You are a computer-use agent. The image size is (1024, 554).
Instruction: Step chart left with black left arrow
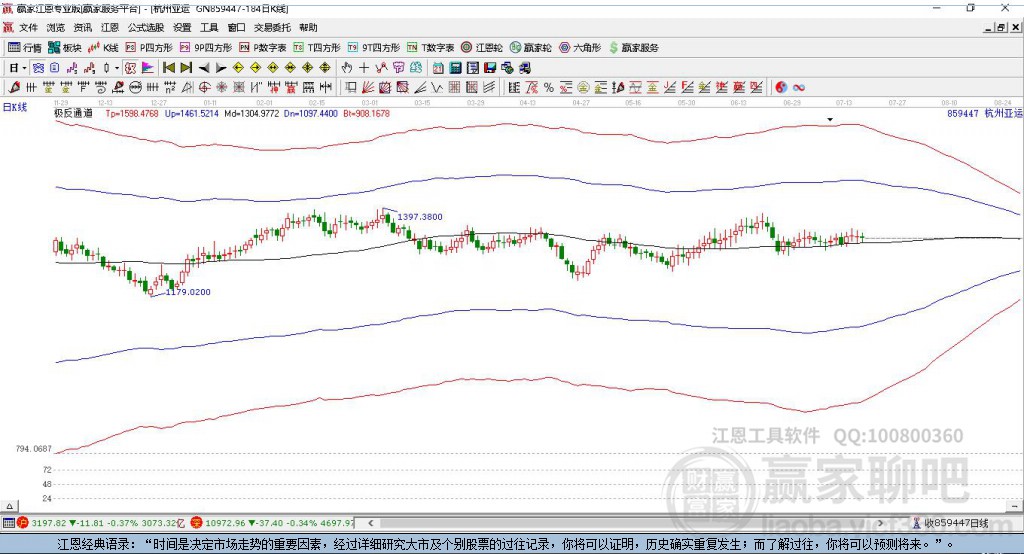[204, 68]
